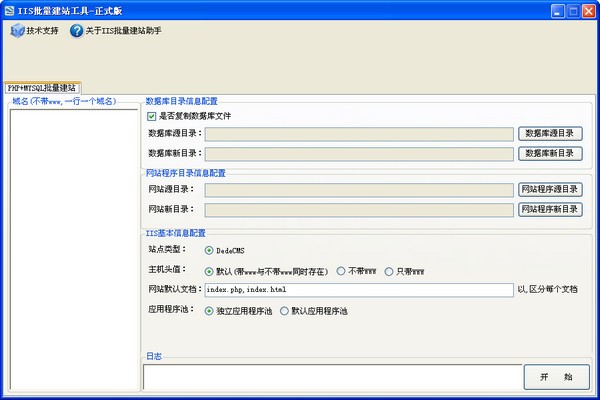Image resolution: width=600 pixels, height=400 pixels.
Task: Click the blue question mark help icon
Action: (77, 31)
